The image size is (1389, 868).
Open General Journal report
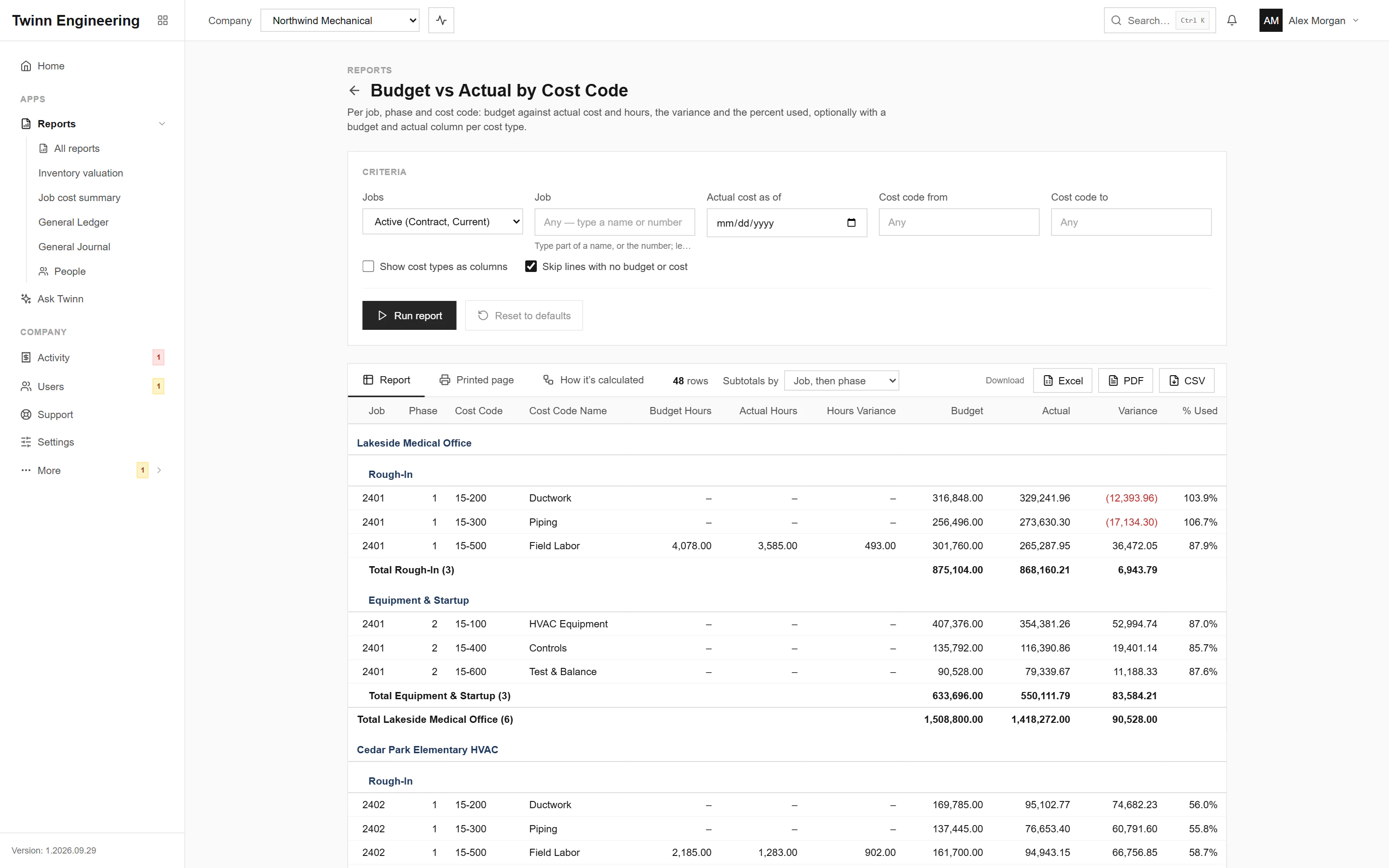click(x=74, y=247)
